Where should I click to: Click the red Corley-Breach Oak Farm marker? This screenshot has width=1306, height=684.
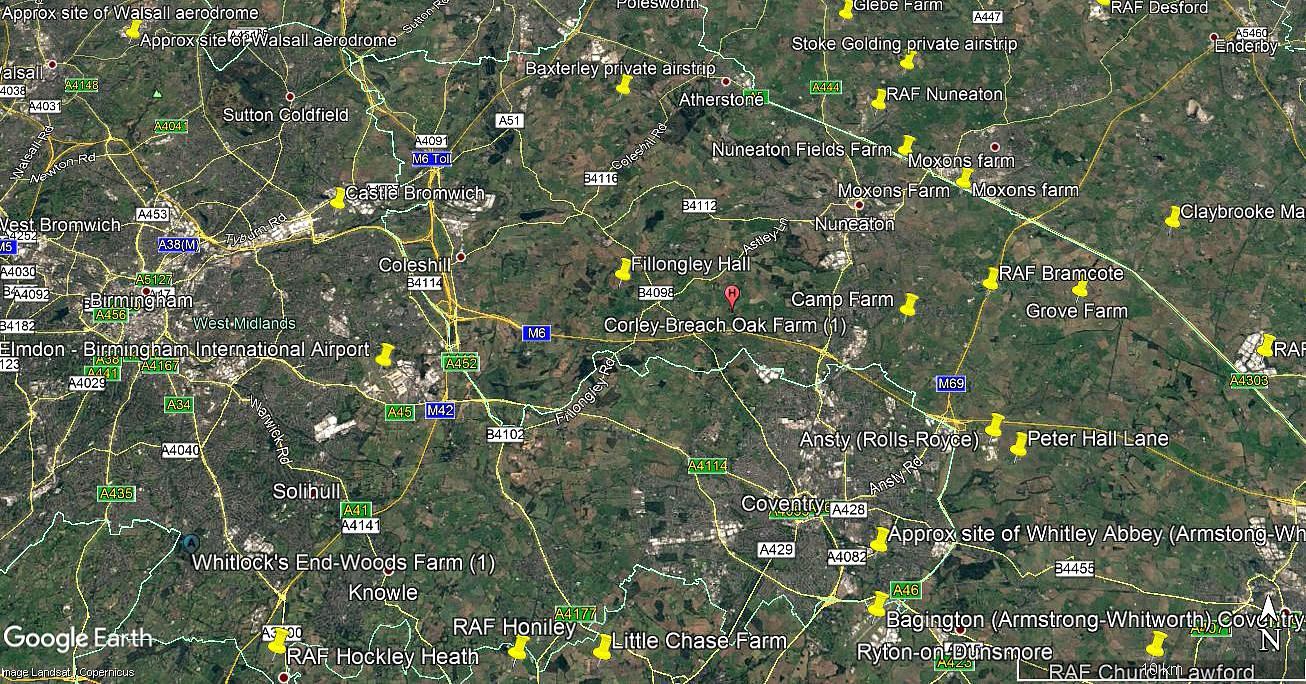[731, 296]
